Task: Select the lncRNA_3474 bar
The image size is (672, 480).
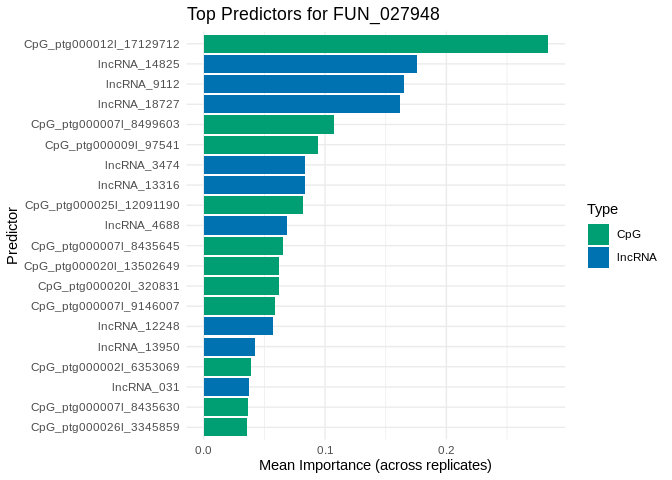Action: 254,165
